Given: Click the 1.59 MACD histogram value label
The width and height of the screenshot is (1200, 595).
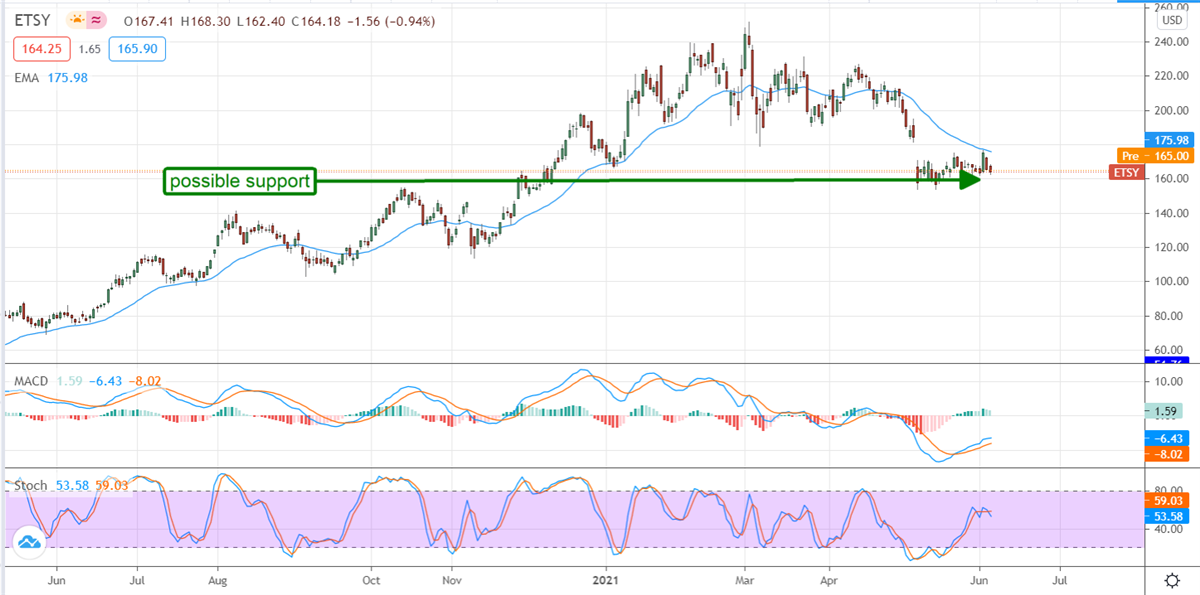Looking at the screenshot, I should [x=1164, y=410].
